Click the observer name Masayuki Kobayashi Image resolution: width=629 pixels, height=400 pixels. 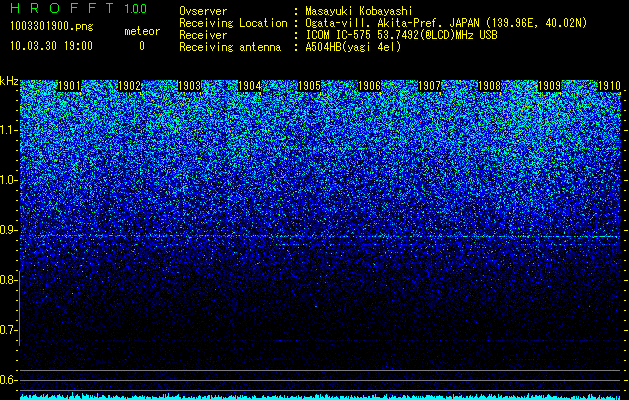click(359, 12)
